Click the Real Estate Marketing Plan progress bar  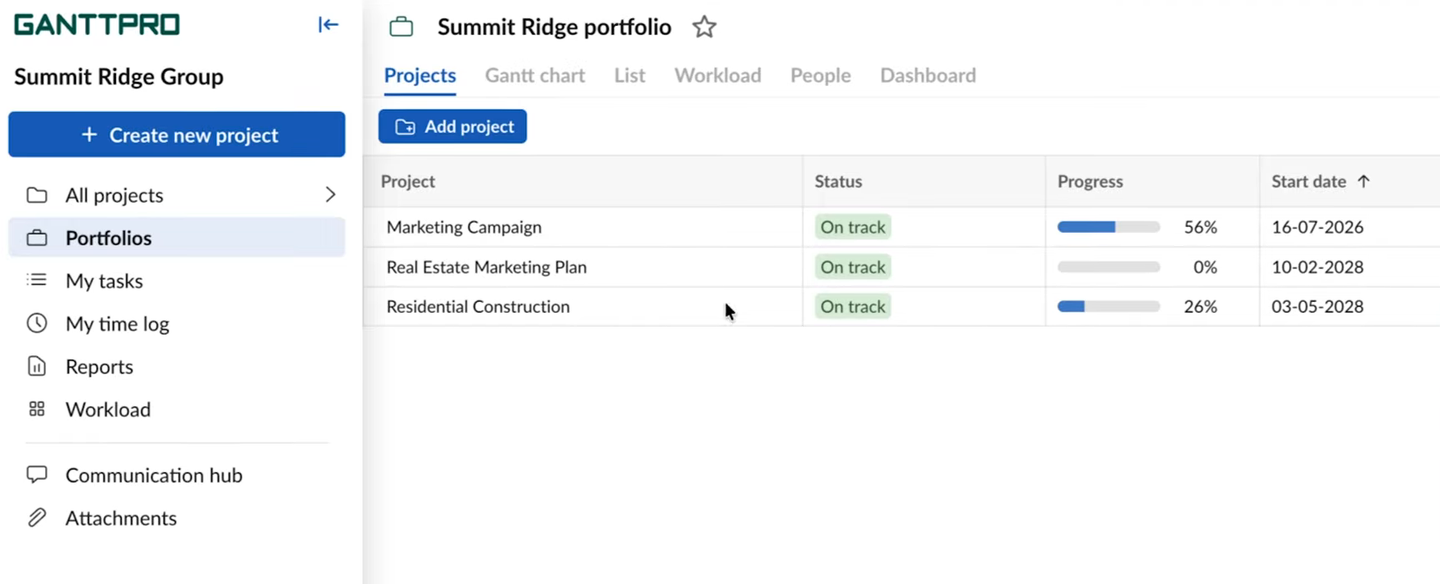click(x=1109, y=267)
